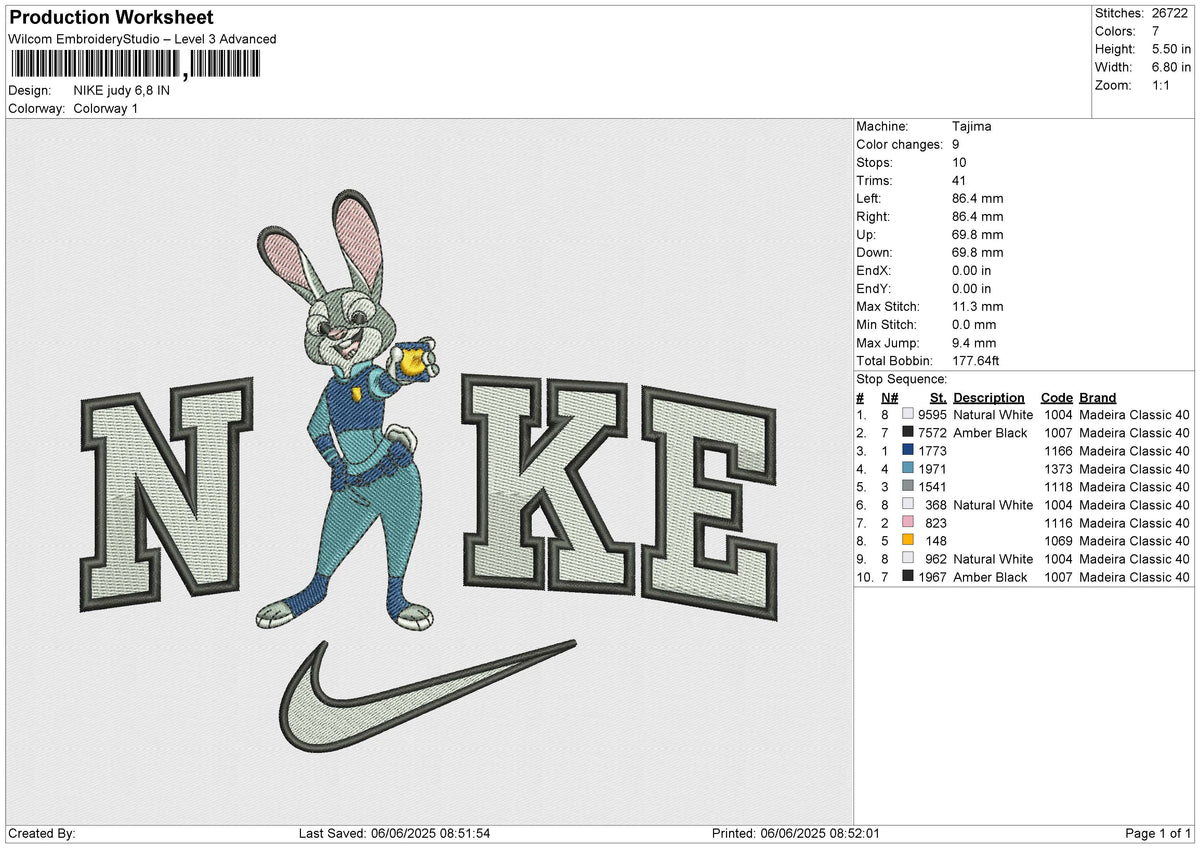Select the white swatch with 368 stitches
Image resolution: width=1200 pixels, height=848 pixels.
[x=908, y=505]
